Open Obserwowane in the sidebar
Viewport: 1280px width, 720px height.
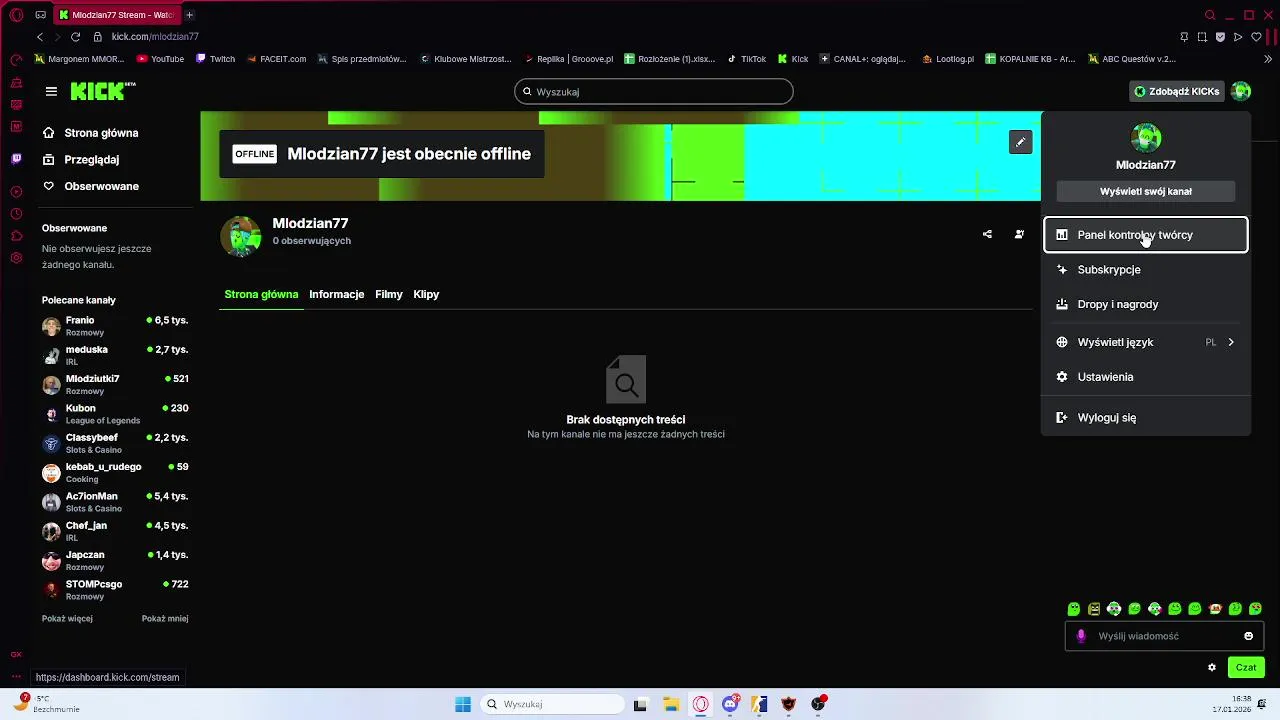point(90,186)
